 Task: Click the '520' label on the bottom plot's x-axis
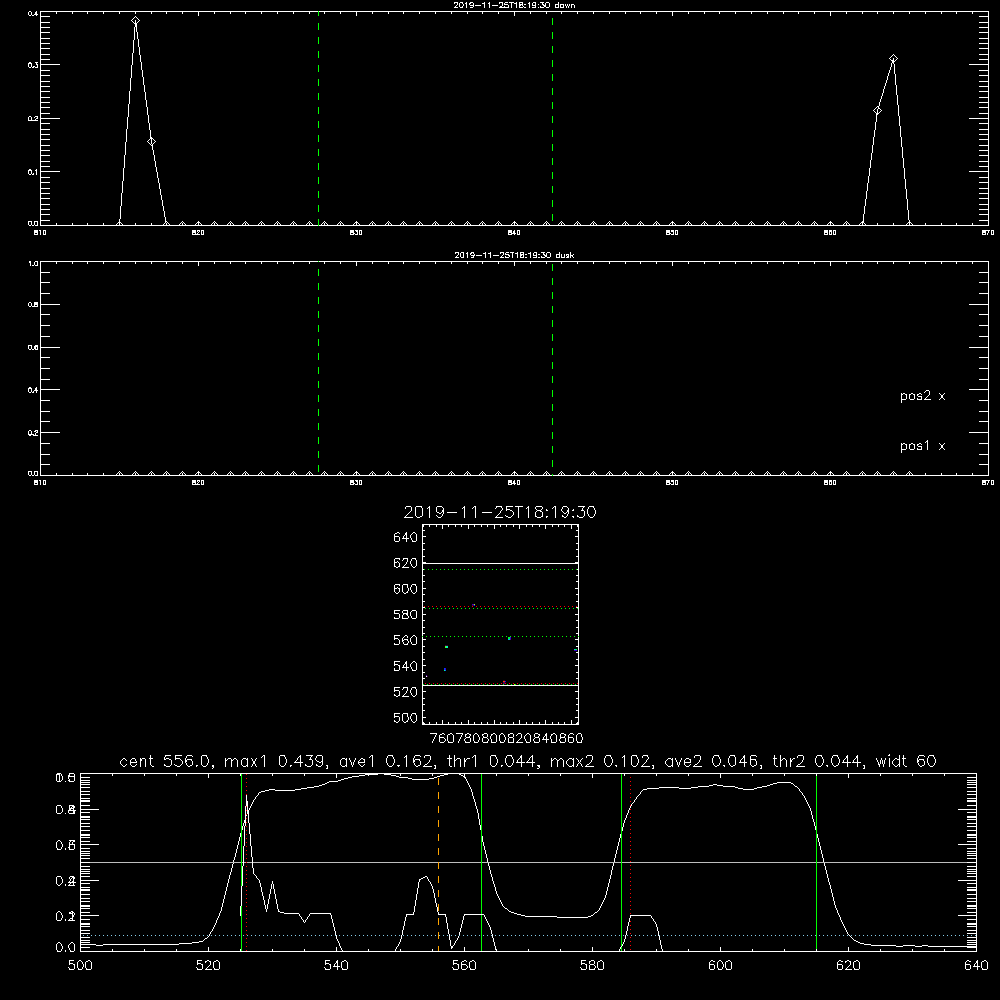[x=208, y=966]
